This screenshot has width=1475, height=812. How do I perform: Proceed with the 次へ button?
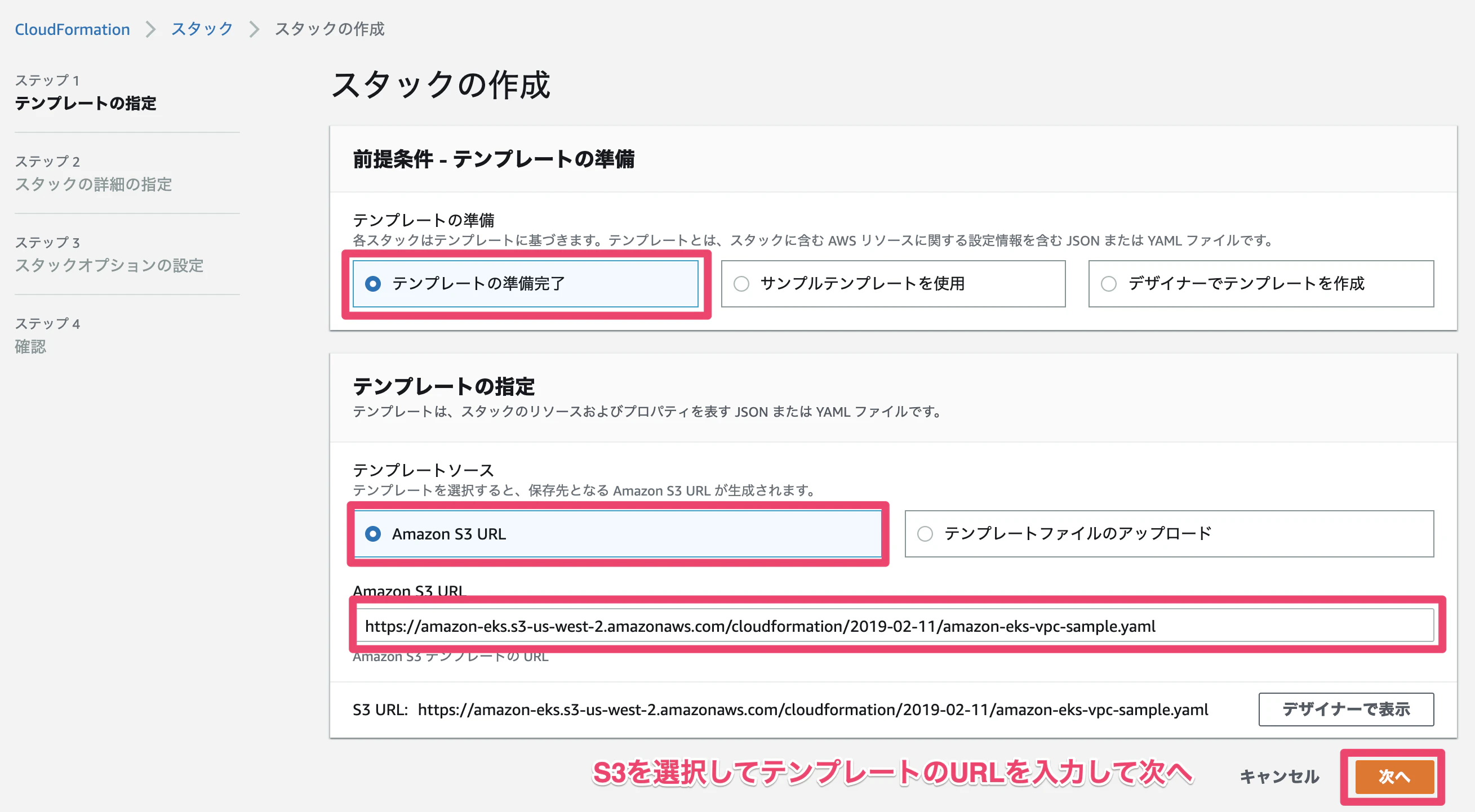click(x=1394, y=777)
